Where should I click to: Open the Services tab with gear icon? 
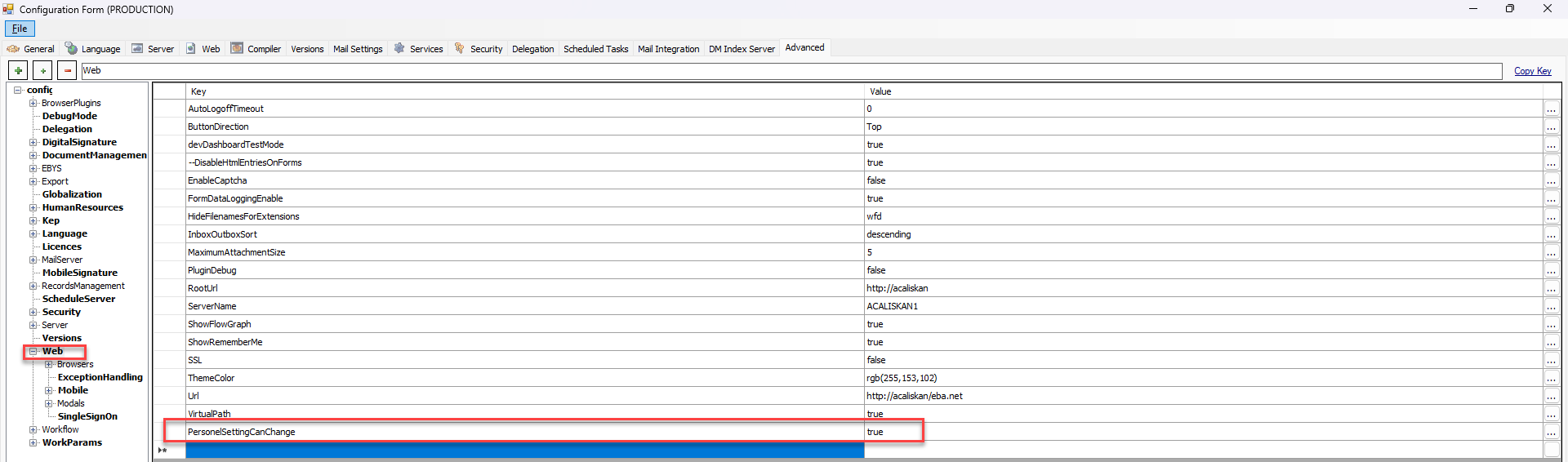pyautogui.click(x=418, y=49)
